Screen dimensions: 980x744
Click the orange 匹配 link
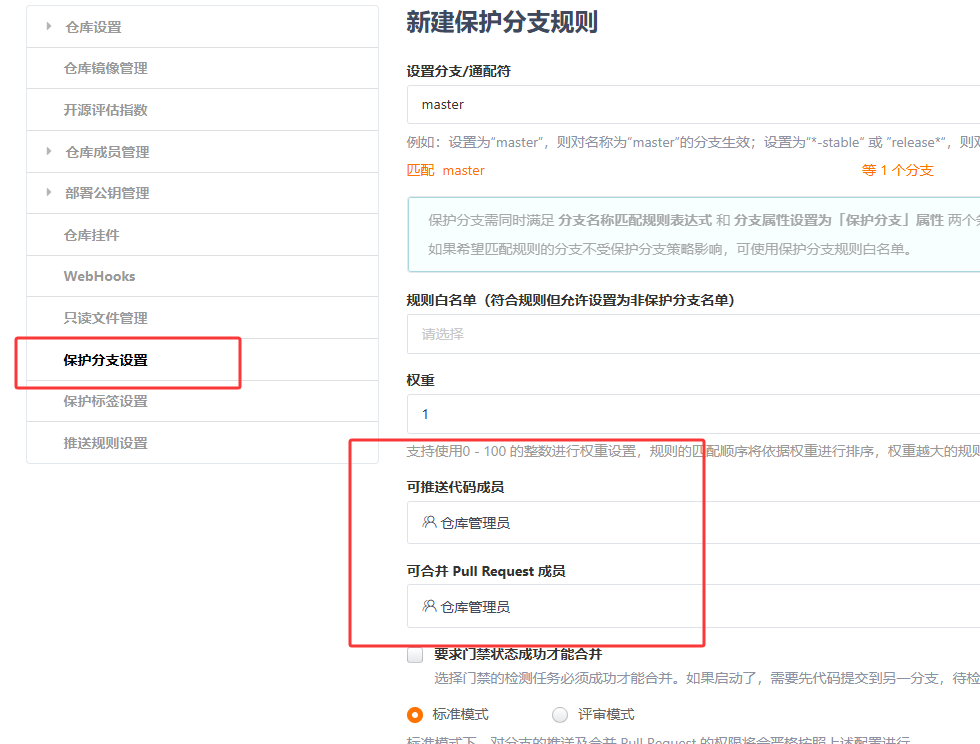pyautogui.click(x=421, y=170)
